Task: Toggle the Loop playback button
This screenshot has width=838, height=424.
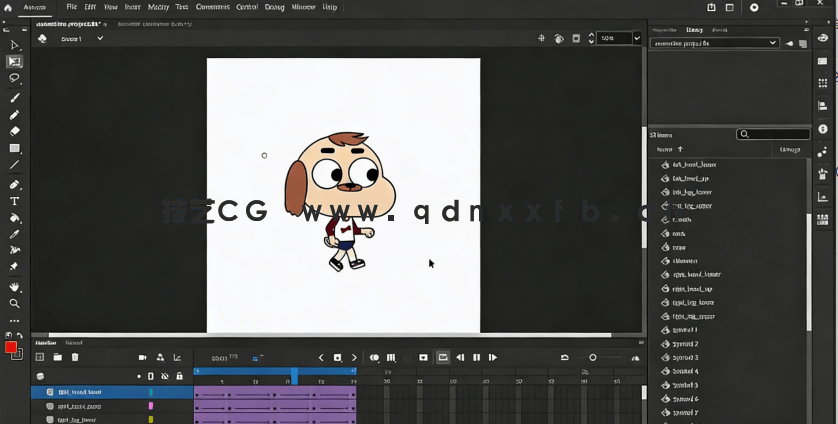Action: pos(443,357)
